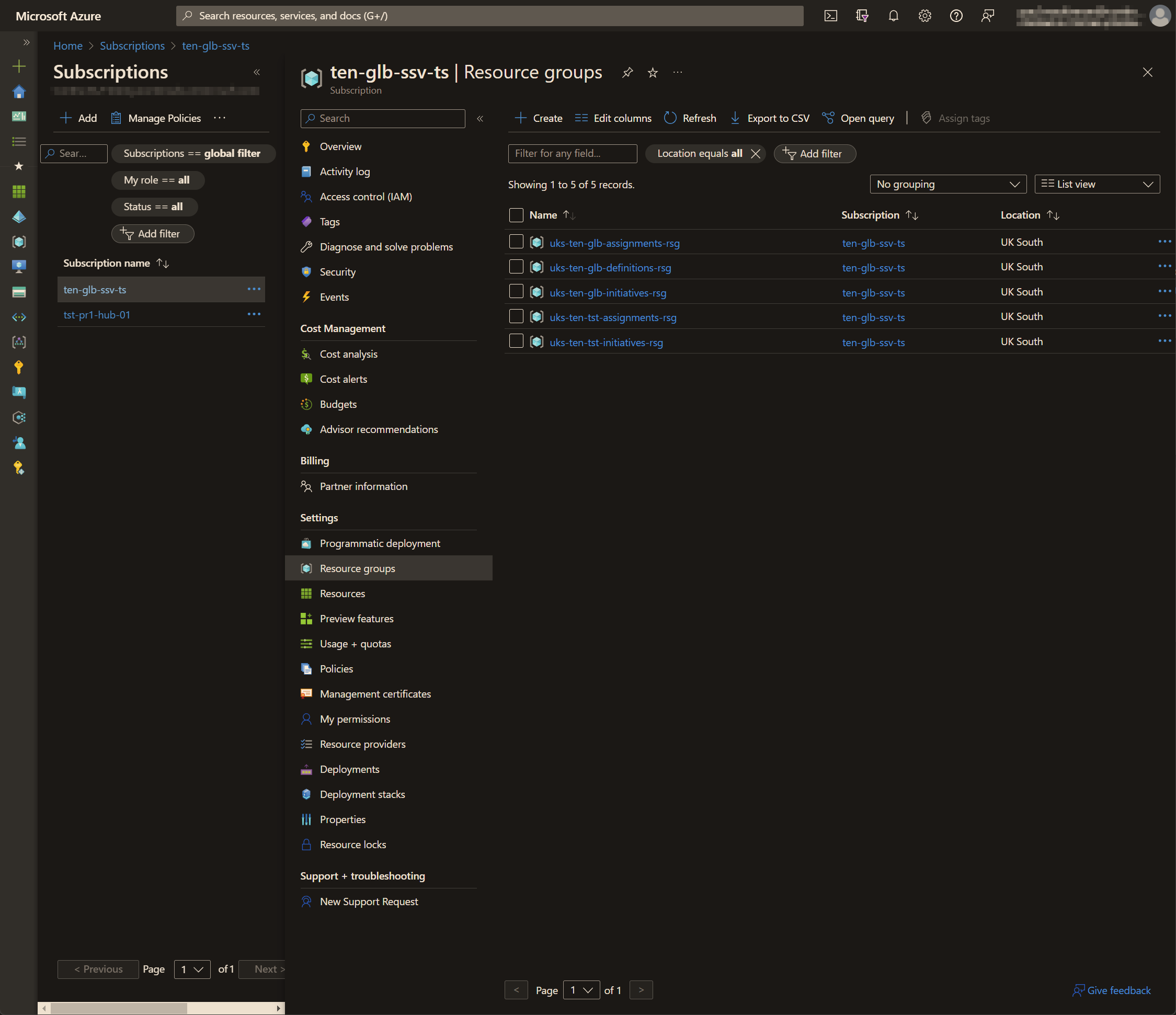
Task: Sort by Subscription name arrows
Action: 163,264
